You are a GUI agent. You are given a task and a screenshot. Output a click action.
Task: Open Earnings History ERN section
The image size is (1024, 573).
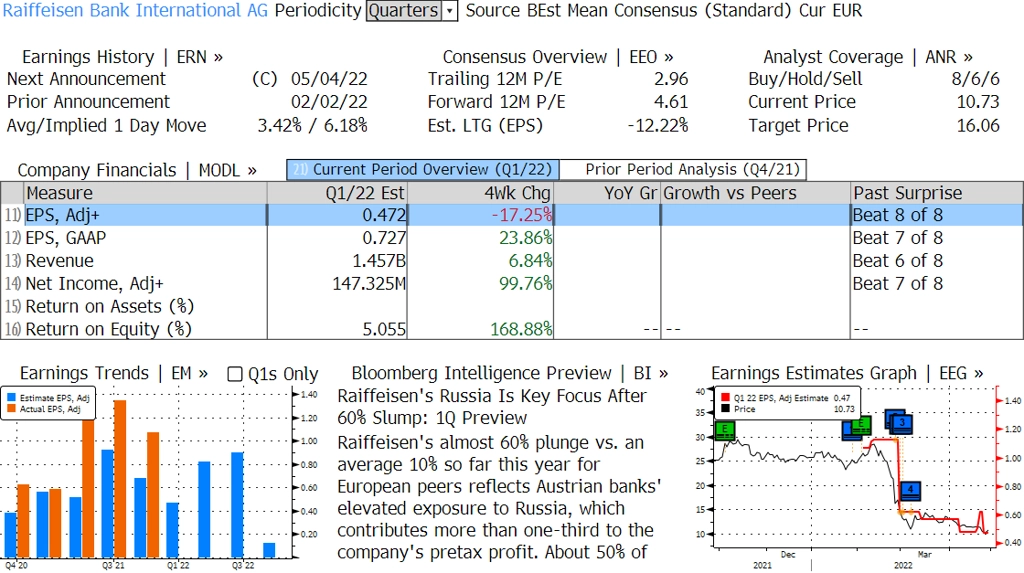click(x=122, y=57)
